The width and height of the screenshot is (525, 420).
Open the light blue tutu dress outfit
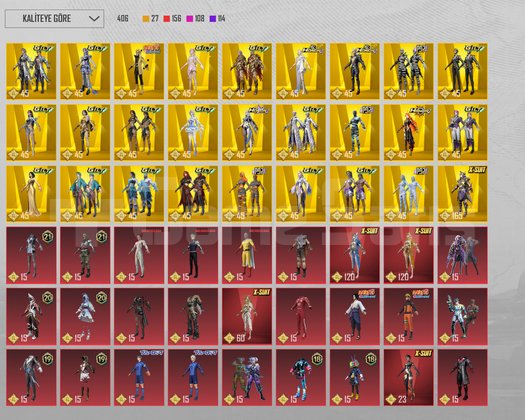[193, 133]
